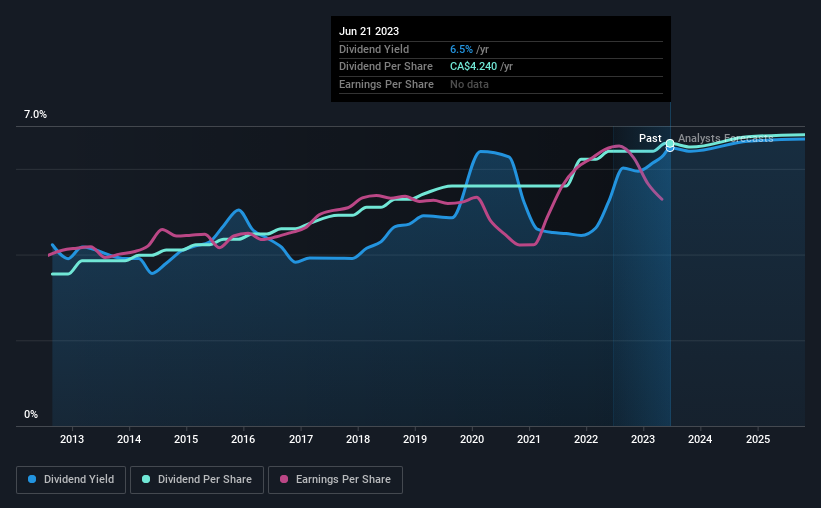The height and width of the screenshot is (508, 821).
Task: Select the 2022 x-axis year label
Action: 586,439
